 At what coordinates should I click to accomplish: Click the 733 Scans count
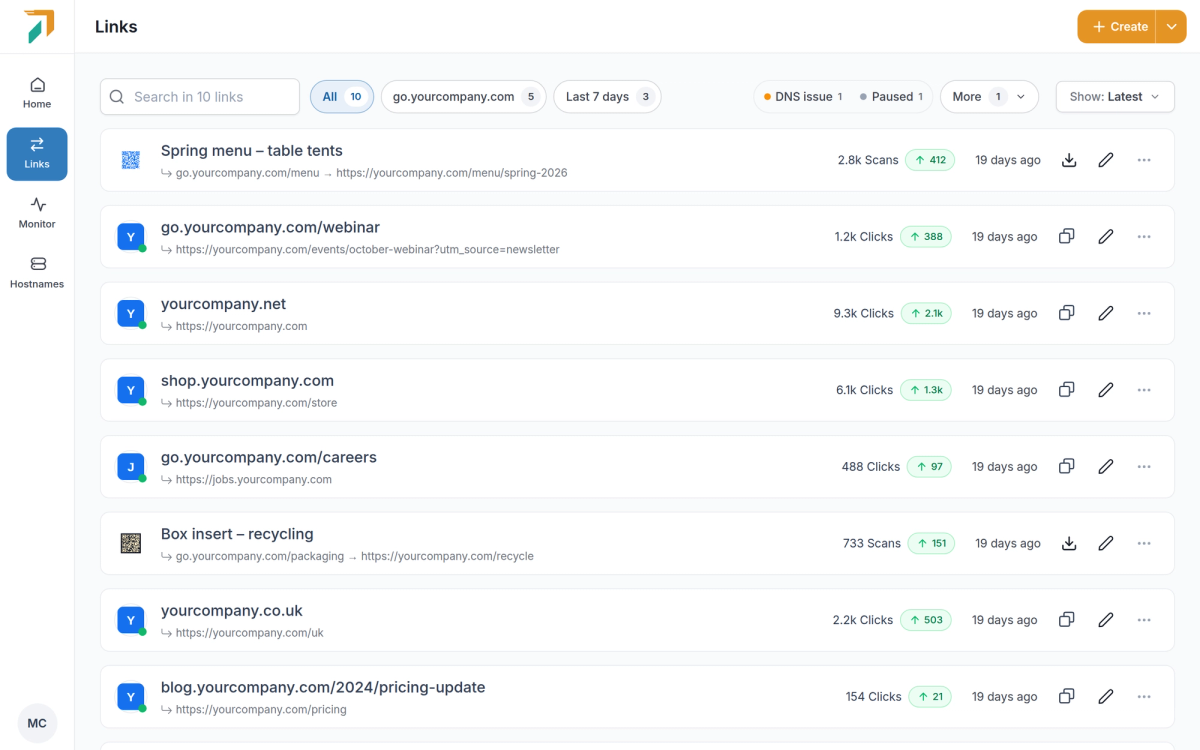[x=872, y=543]
